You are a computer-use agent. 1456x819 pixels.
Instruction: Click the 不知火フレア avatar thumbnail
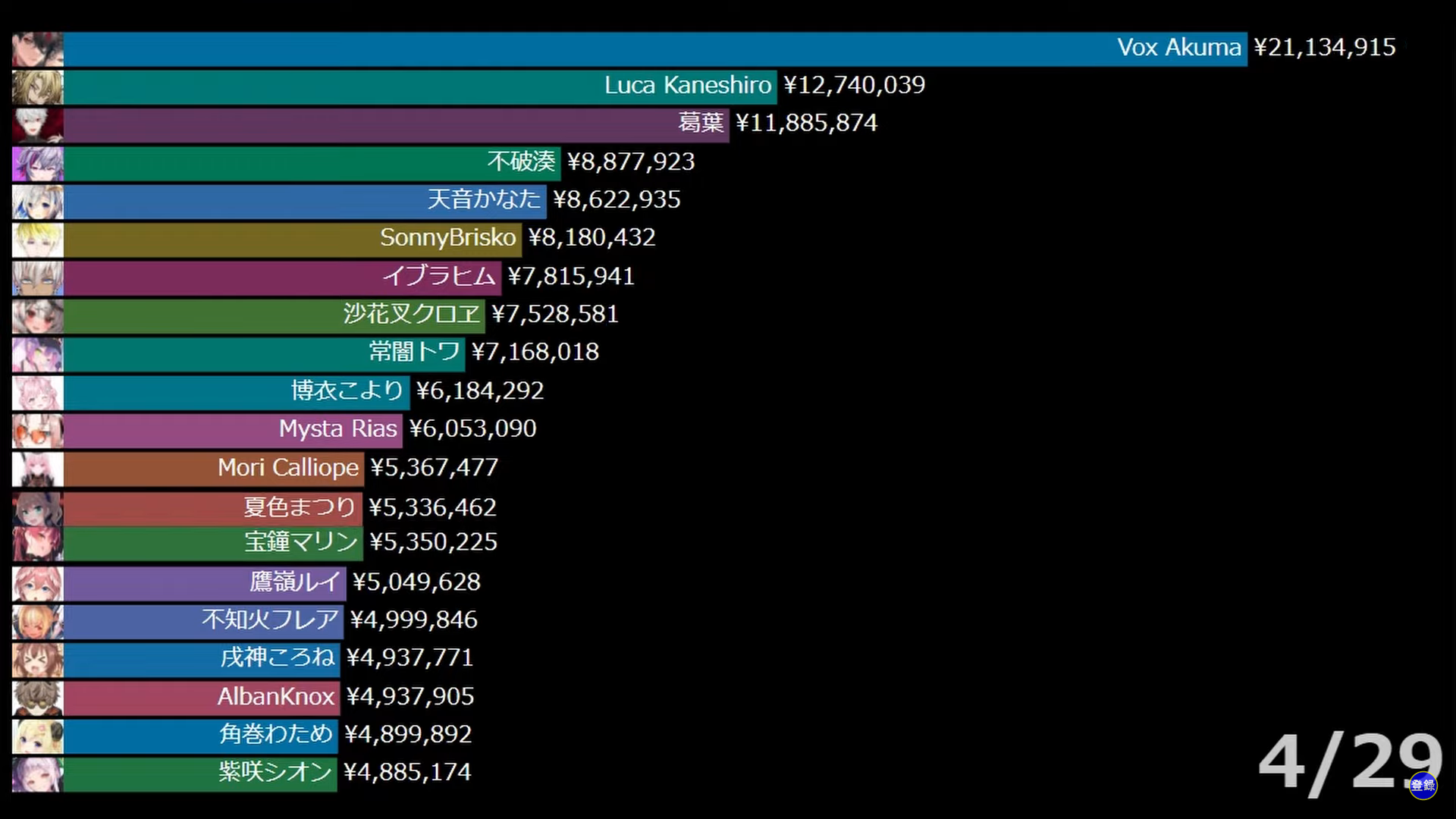pyautogui.click(x=37, y=622)
